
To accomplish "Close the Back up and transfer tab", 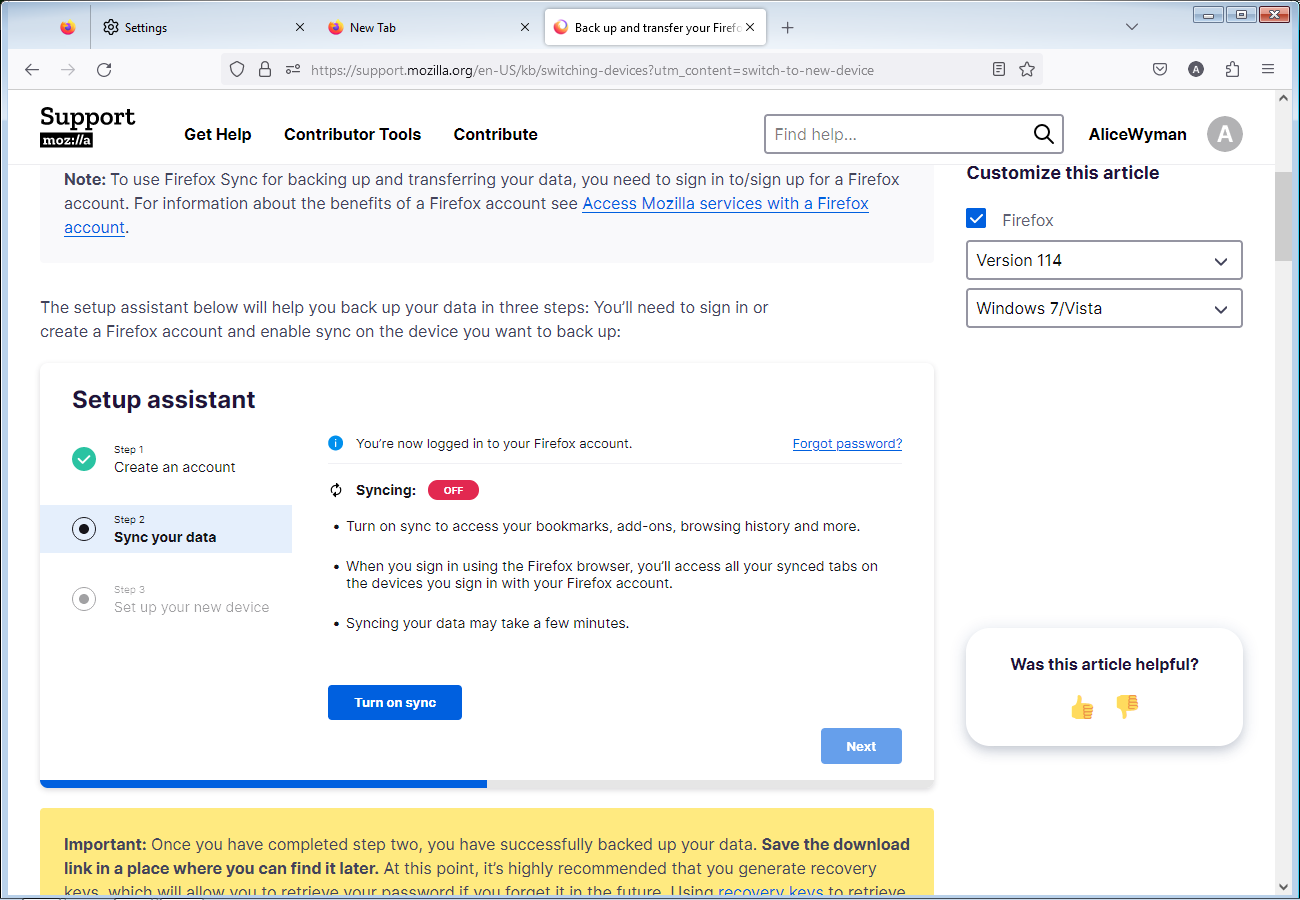I will (x=751, y=28).
